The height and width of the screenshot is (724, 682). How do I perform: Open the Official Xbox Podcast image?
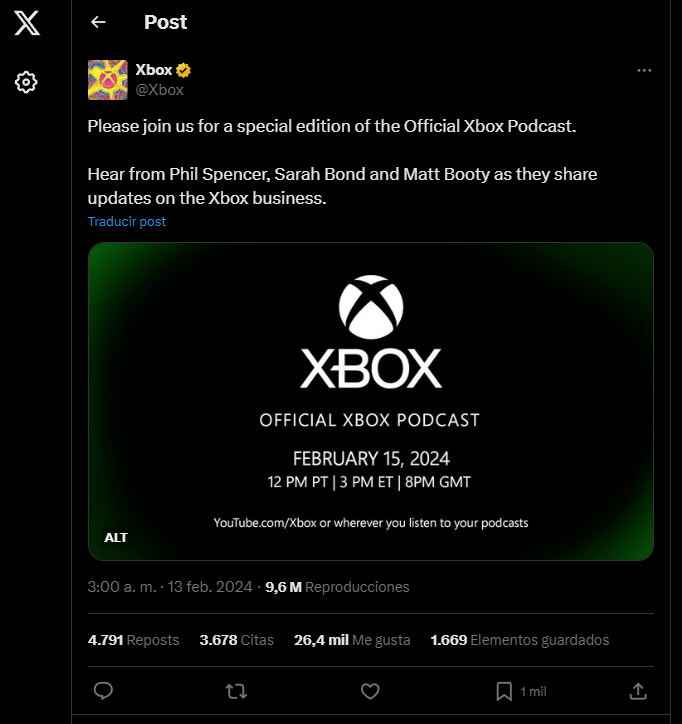pos(370,400)
